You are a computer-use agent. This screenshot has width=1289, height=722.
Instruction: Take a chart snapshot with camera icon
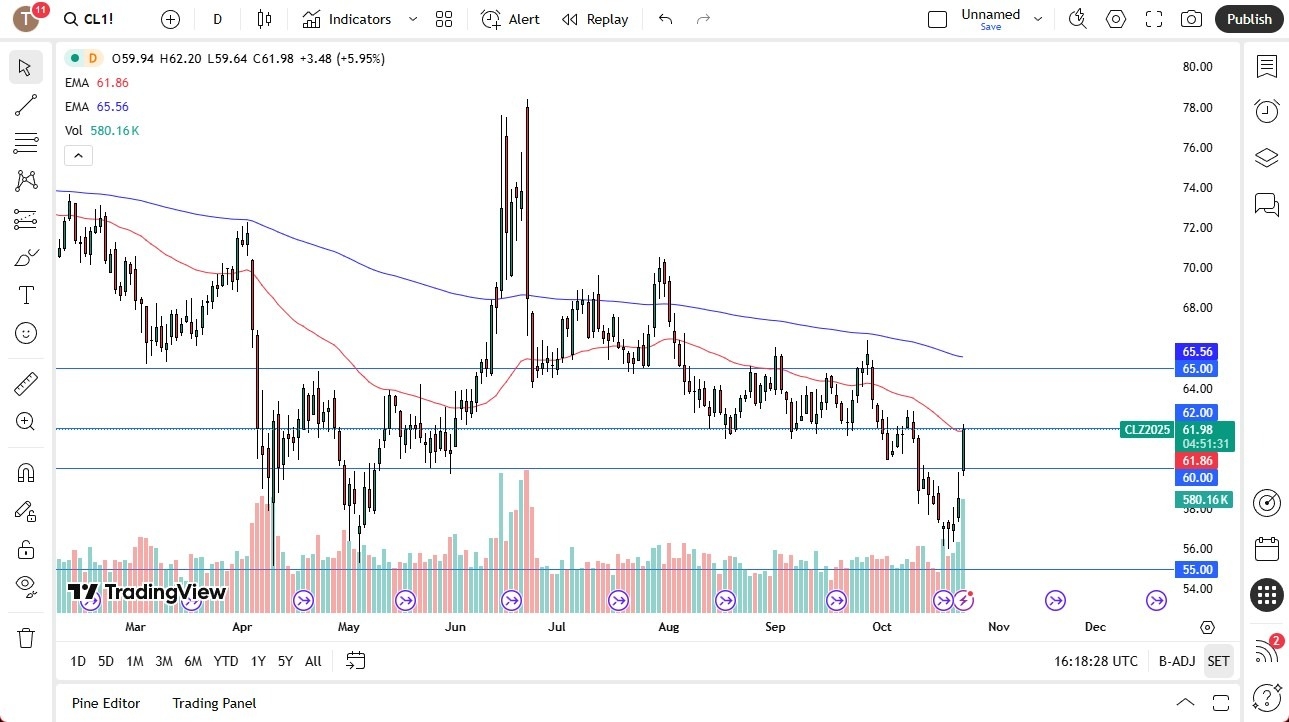(x=1190, y=19)
